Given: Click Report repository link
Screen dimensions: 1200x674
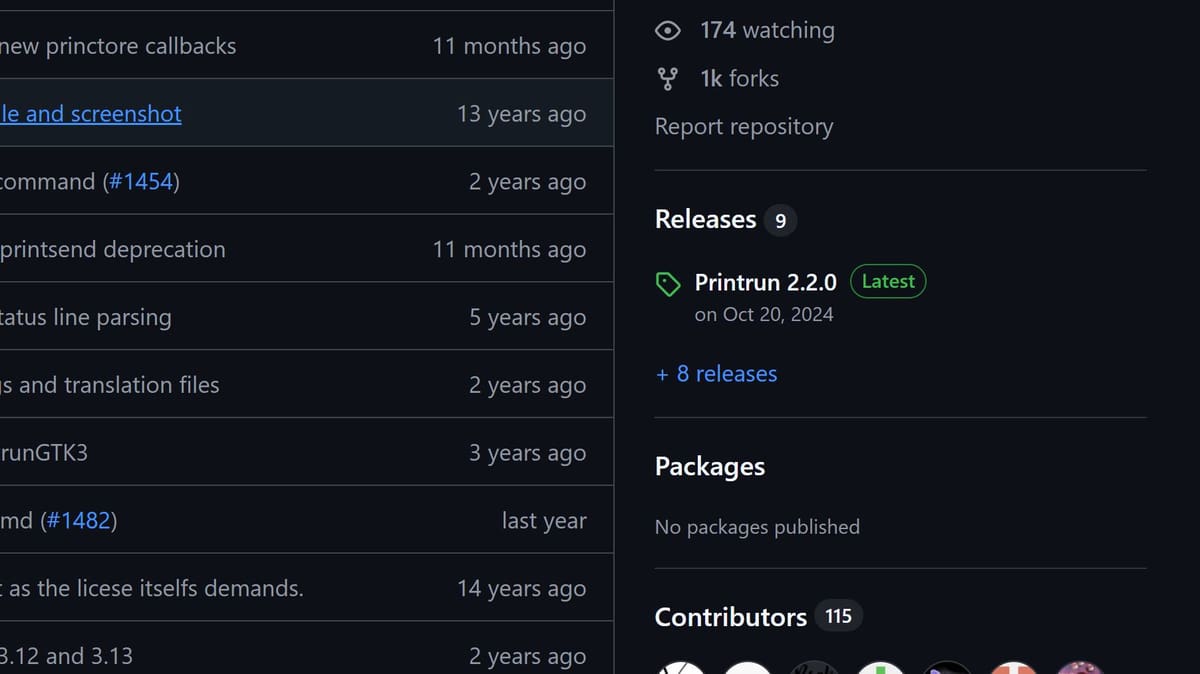Looking at the screenshot, I should [x=744, y=127].
